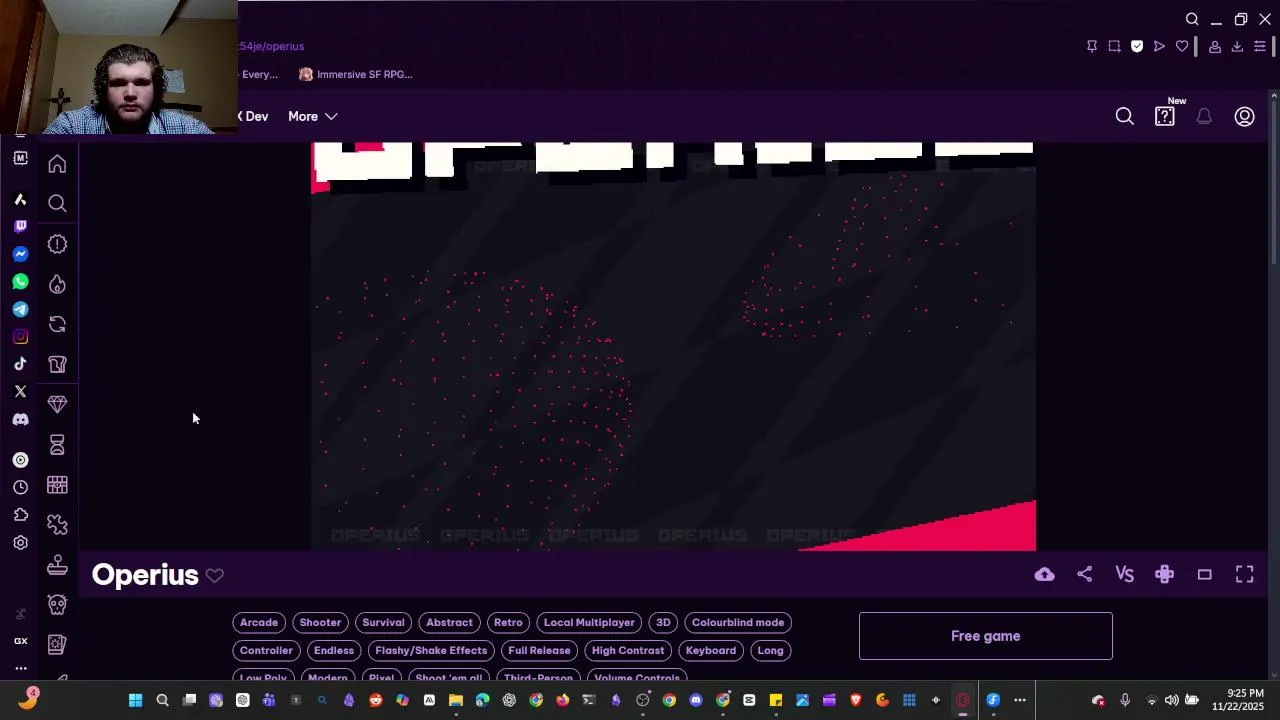The width and height of the screenshot is (1280, 720).
Task: Toggle fullscreen for the game
Action: pyautogui.click(x=1244, y=574)
